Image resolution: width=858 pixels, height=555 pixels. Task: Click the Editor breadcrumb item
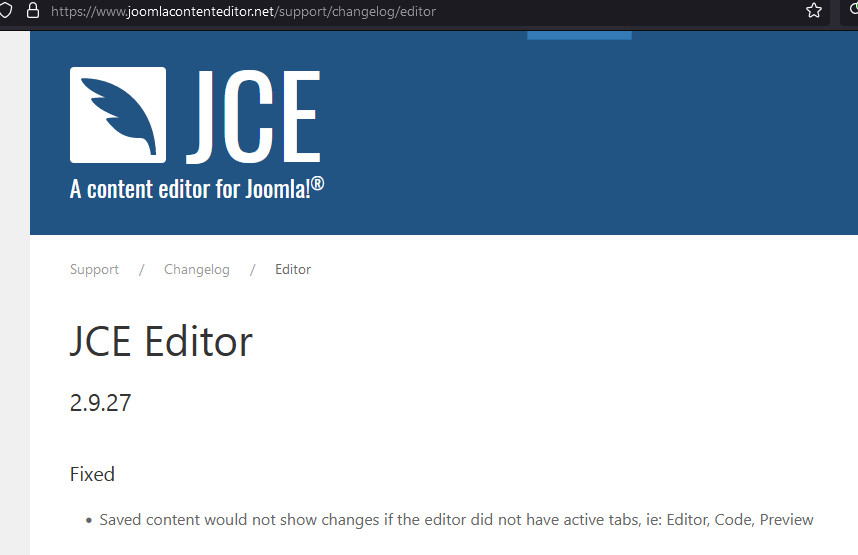293,269
